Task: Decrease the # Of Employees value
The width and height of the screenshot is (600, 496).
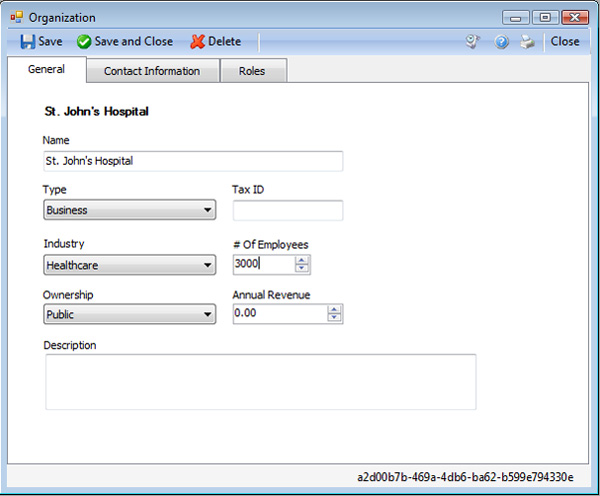Action: [x=302, y=268]
